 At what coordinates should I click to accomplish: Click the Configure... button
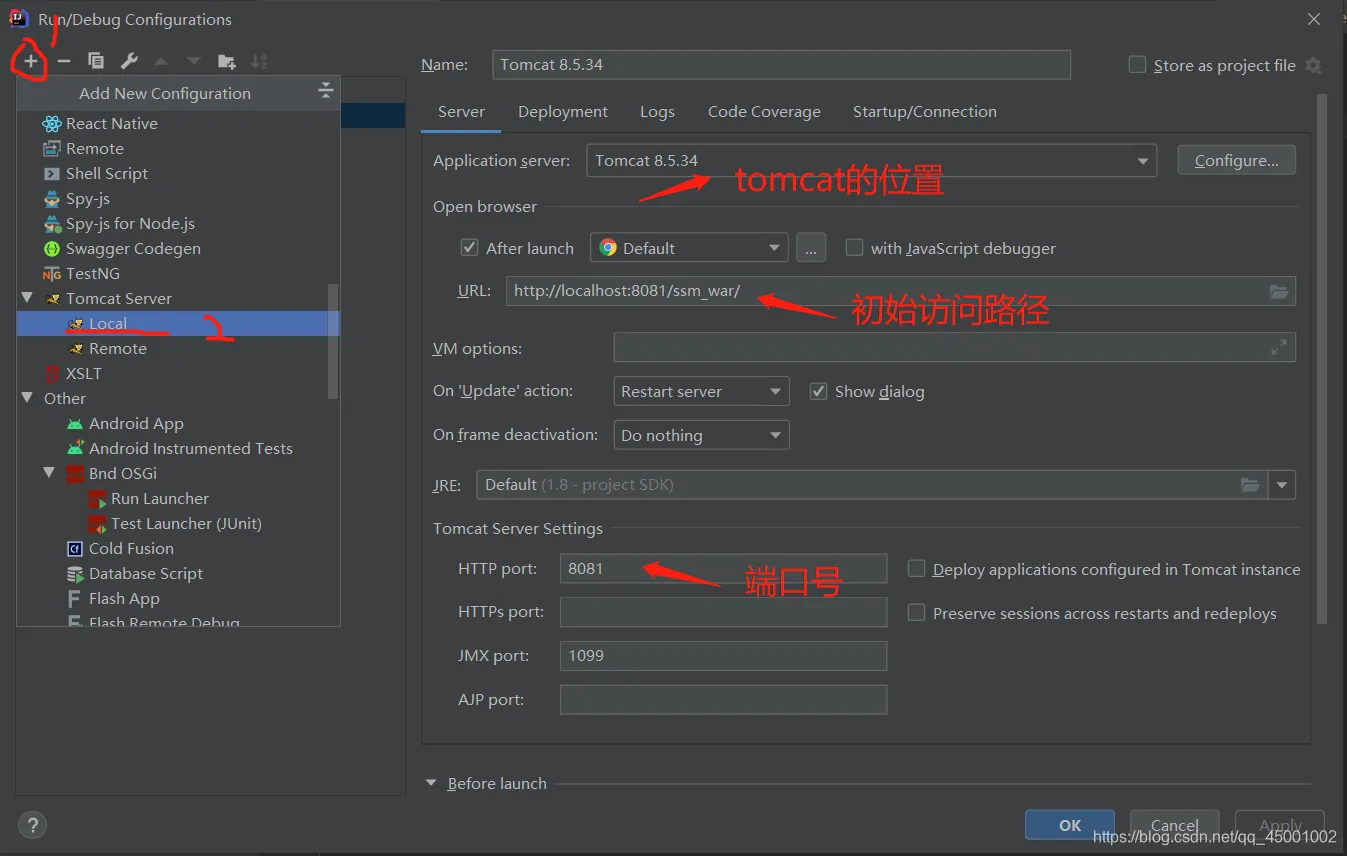coord(1236,161)
